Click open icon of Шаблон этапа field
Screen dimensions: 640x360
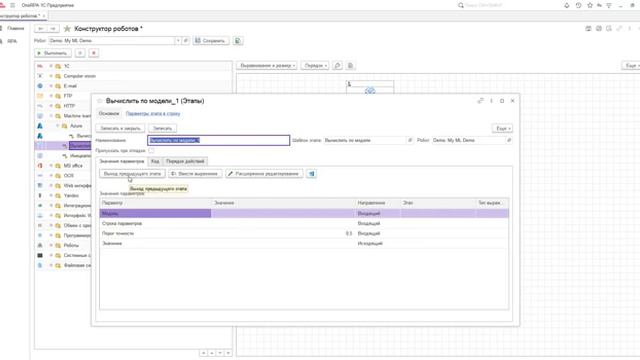[x=410, y=140]
